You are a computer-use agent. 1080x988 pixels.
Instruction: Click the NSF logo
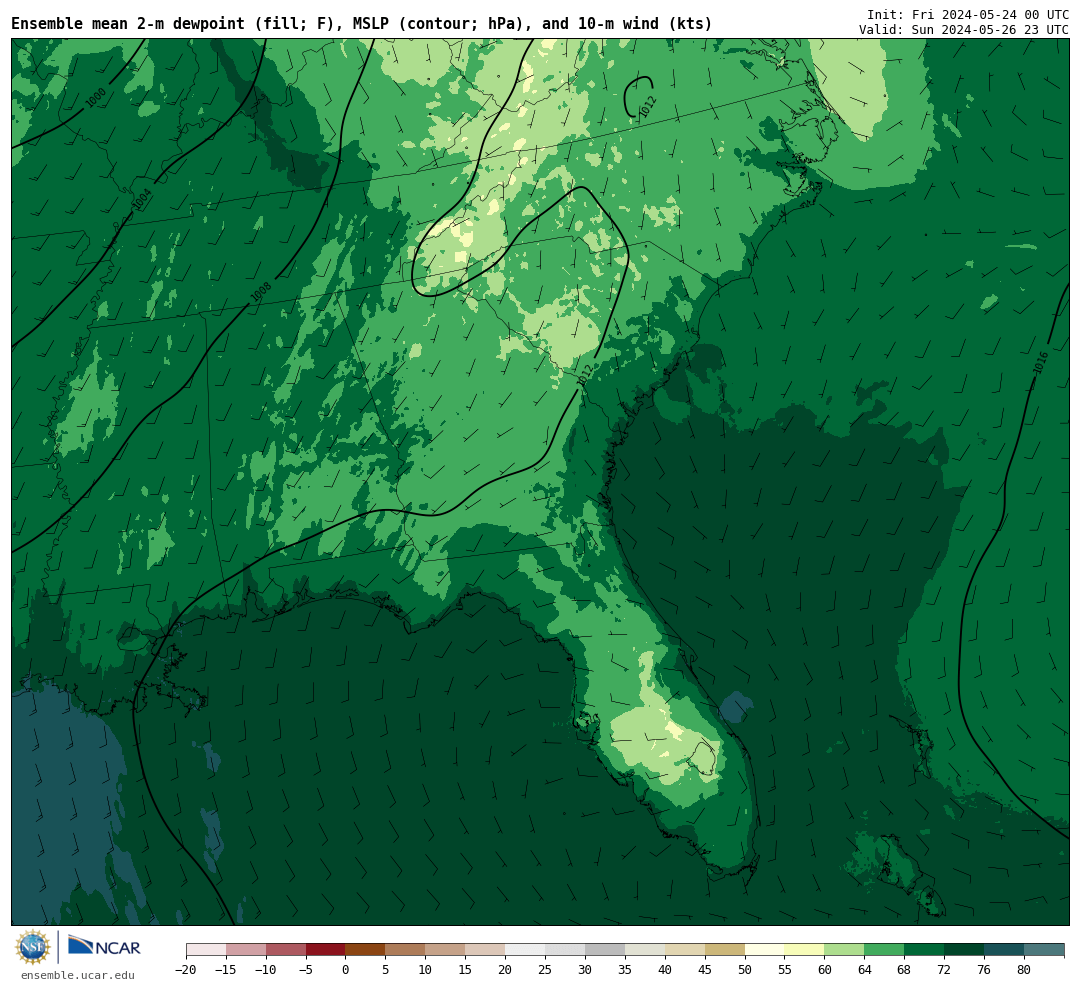coord(33,947)
